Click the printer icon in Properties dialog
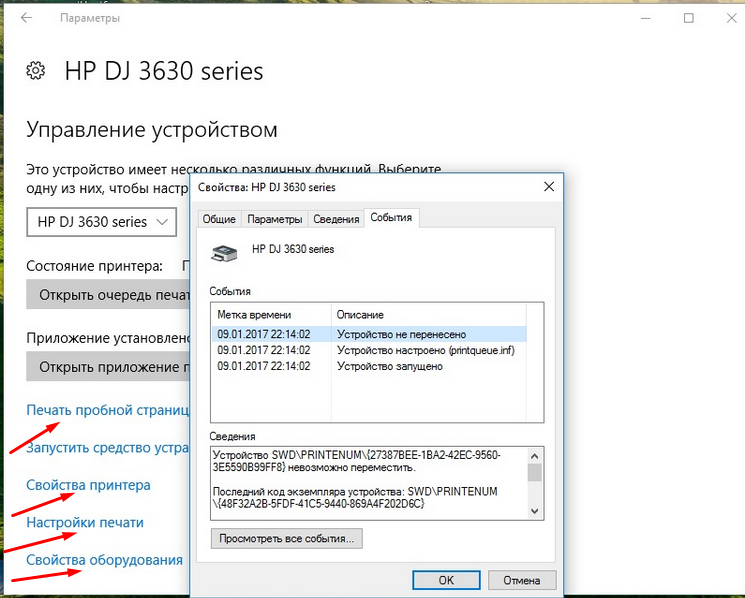 coord(224,253)
